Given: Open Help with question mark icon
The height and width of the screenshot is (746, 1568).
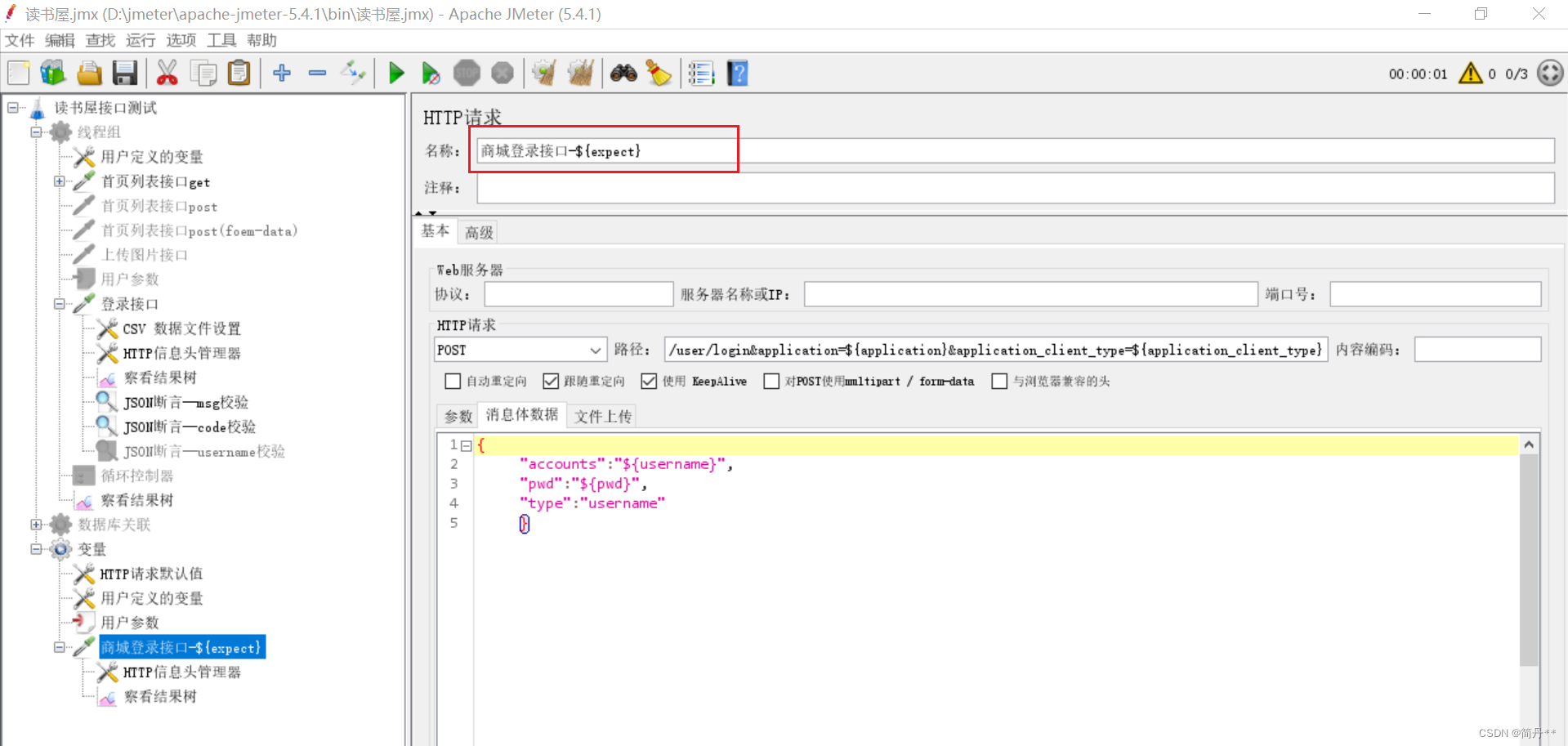Looking at the screenshot, I should tap(737, 74).
